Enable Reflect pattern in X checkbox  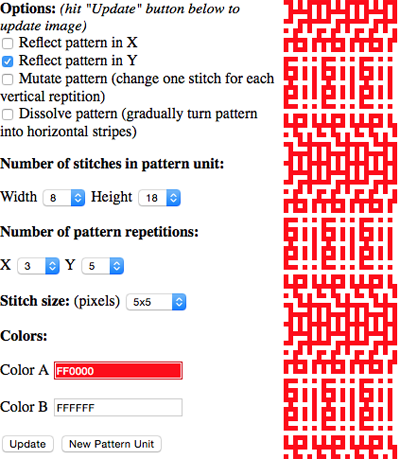click(8, 43)
